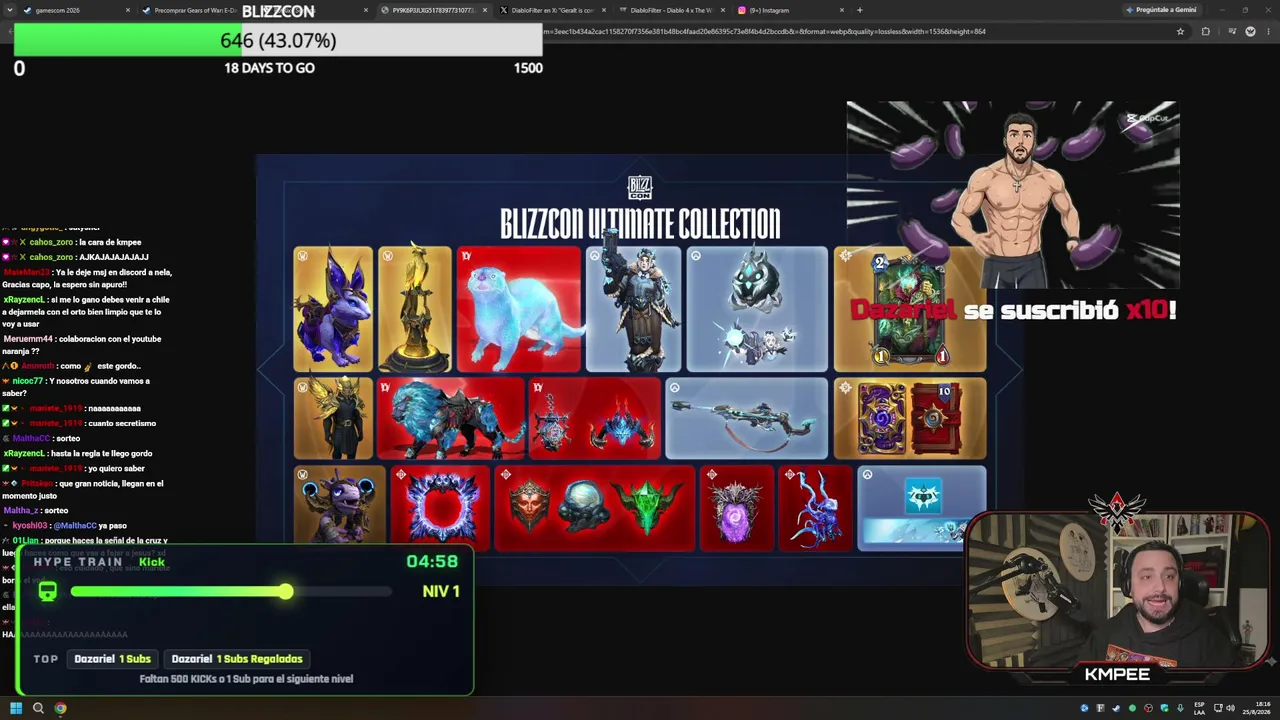
Task: Click the blue tentacle creature card
Action: 815,507
